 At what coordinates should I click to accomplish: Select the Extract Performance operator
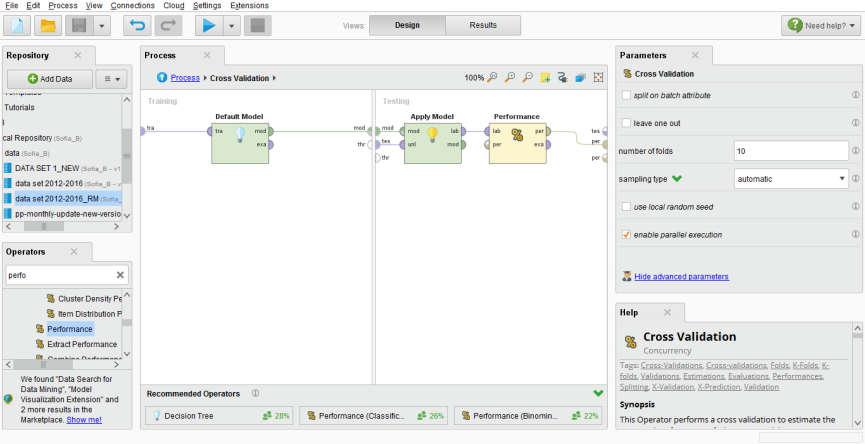(x=82, y=344)
